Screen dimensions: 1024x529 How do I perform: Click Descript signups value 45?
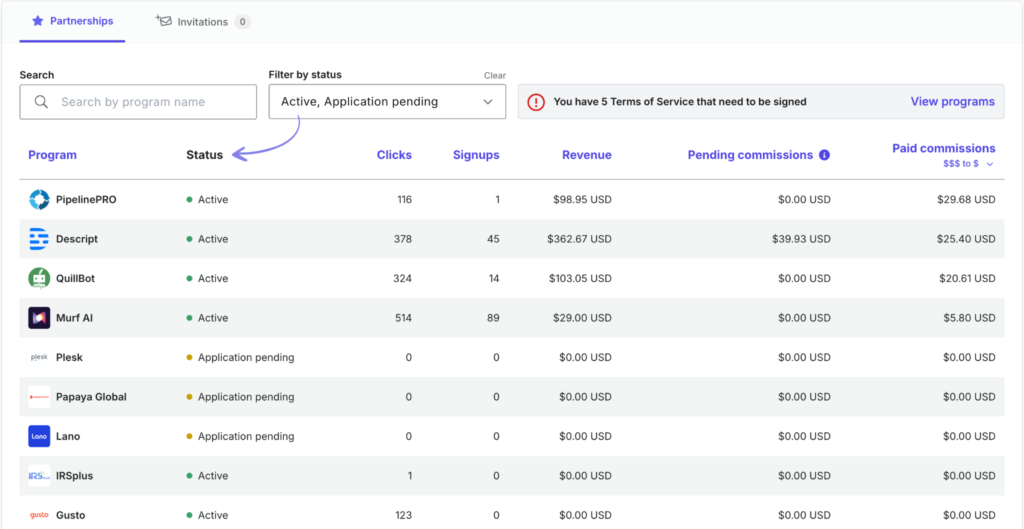click(492, 239)
